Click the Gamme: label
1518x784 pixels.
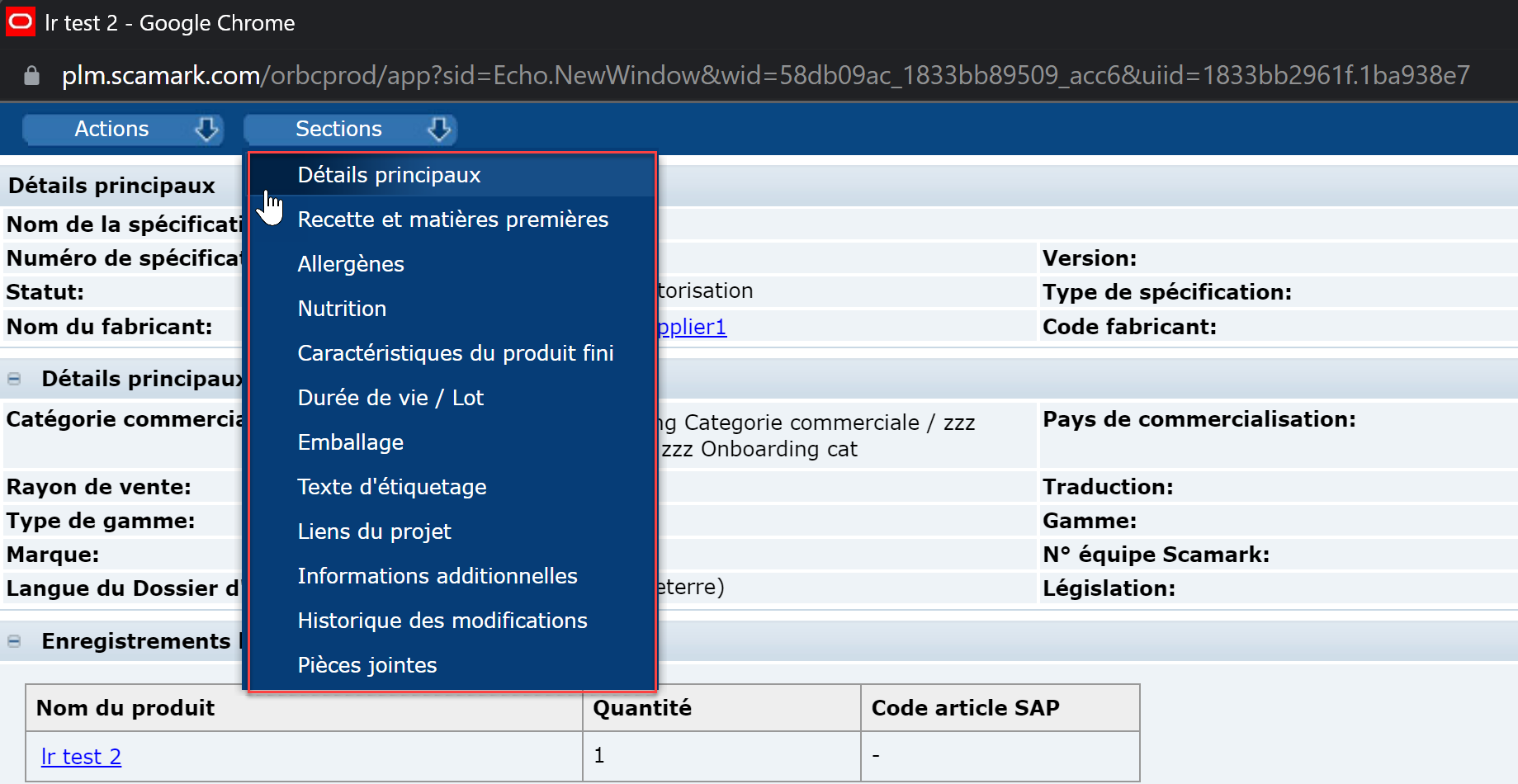[x=1090, y=521]
